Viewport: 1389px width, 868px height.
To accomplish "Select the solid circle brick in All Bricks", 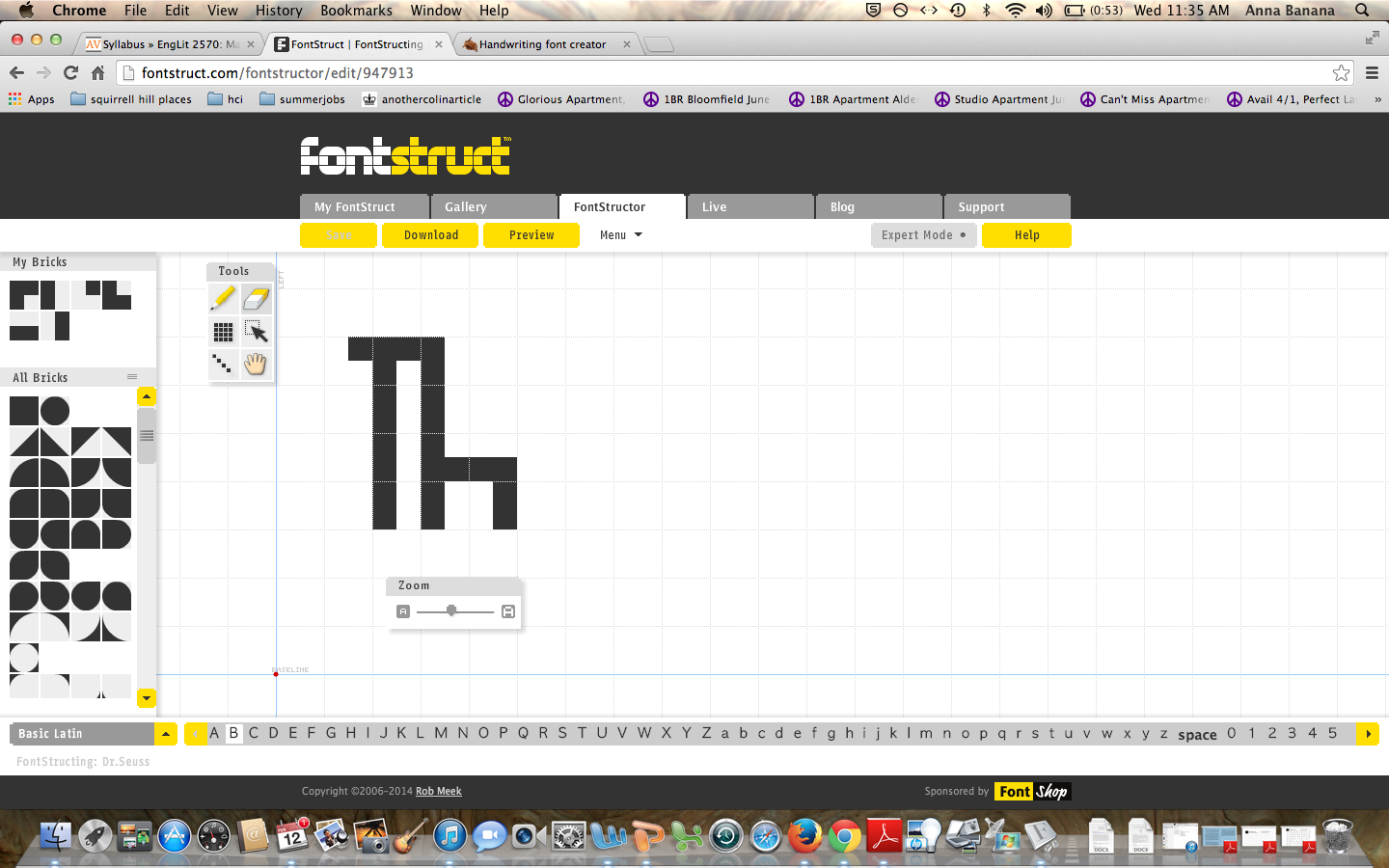I will point(55,411).
